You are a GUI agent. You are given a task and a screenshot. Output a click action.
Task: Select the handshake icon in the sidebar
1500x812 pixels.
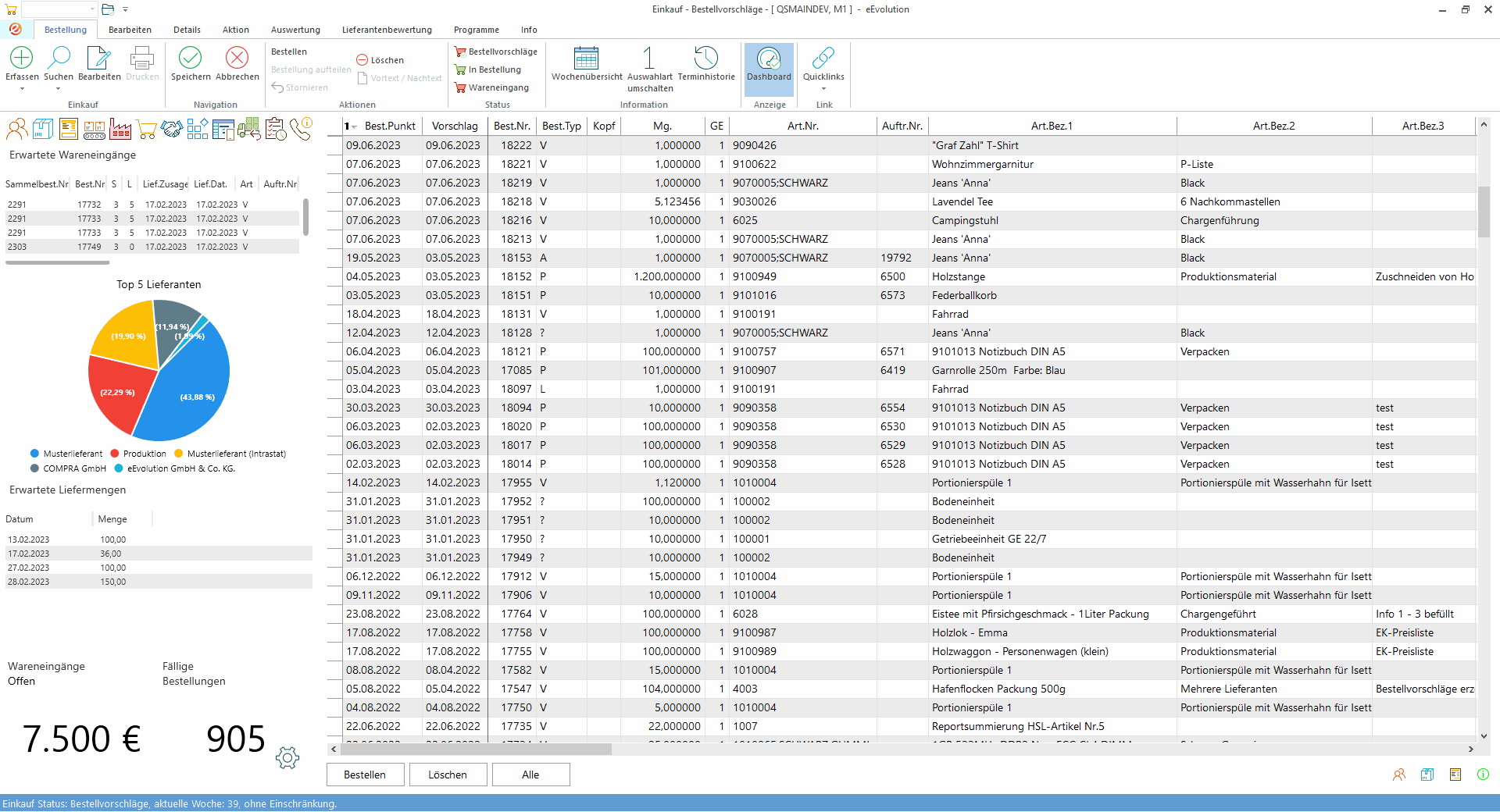pos(172,129)
